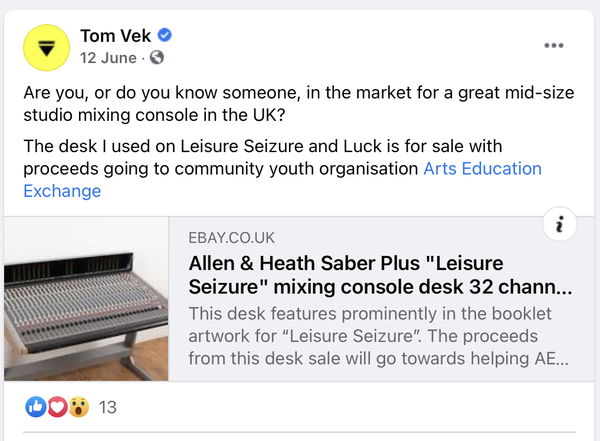Click the word Exchange in the link
The width and height of the screenshot is (600, 441).
(x=62, y=191)
